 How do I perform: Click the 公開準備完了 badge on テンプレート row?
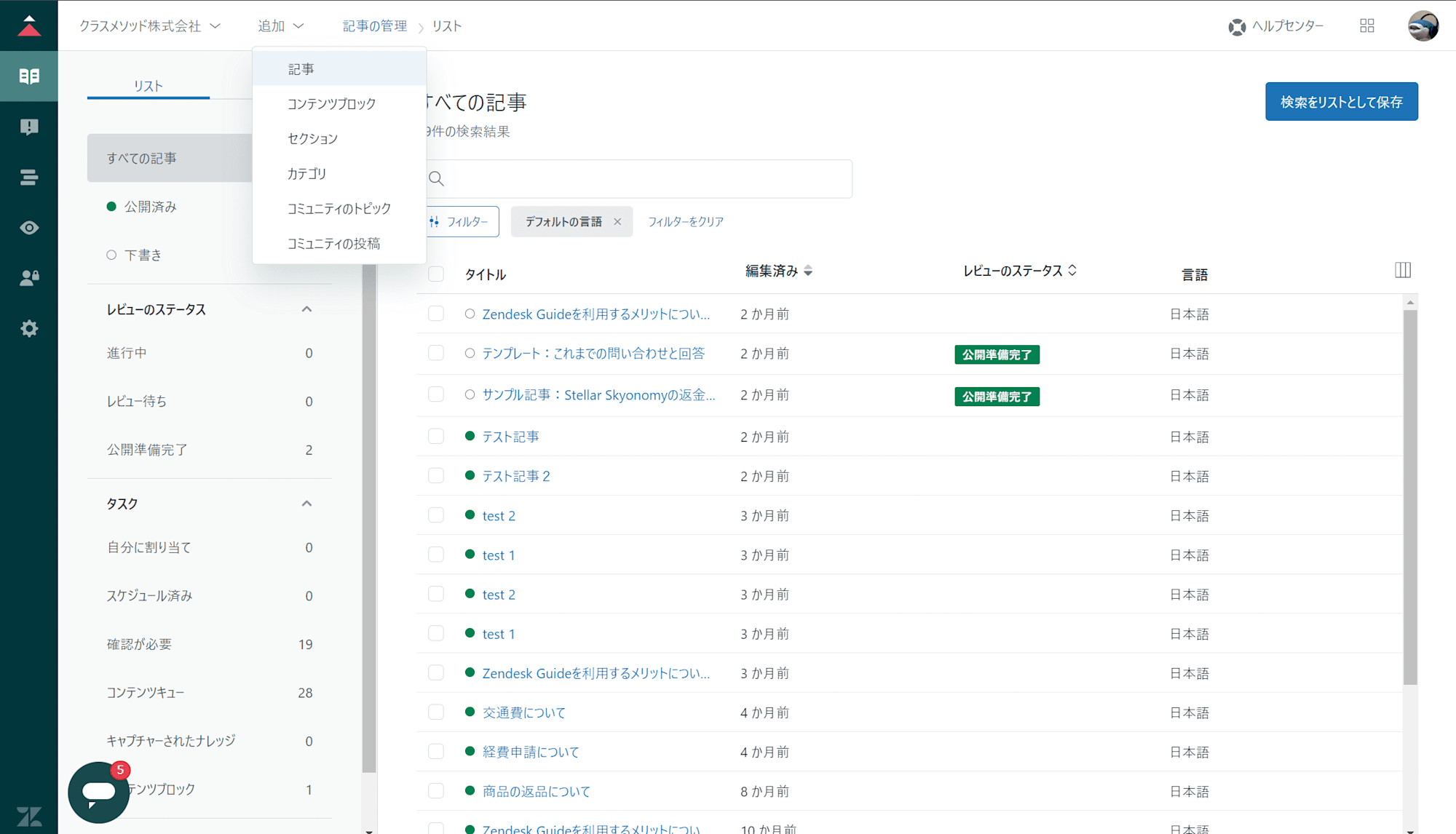tap(997, 354)
